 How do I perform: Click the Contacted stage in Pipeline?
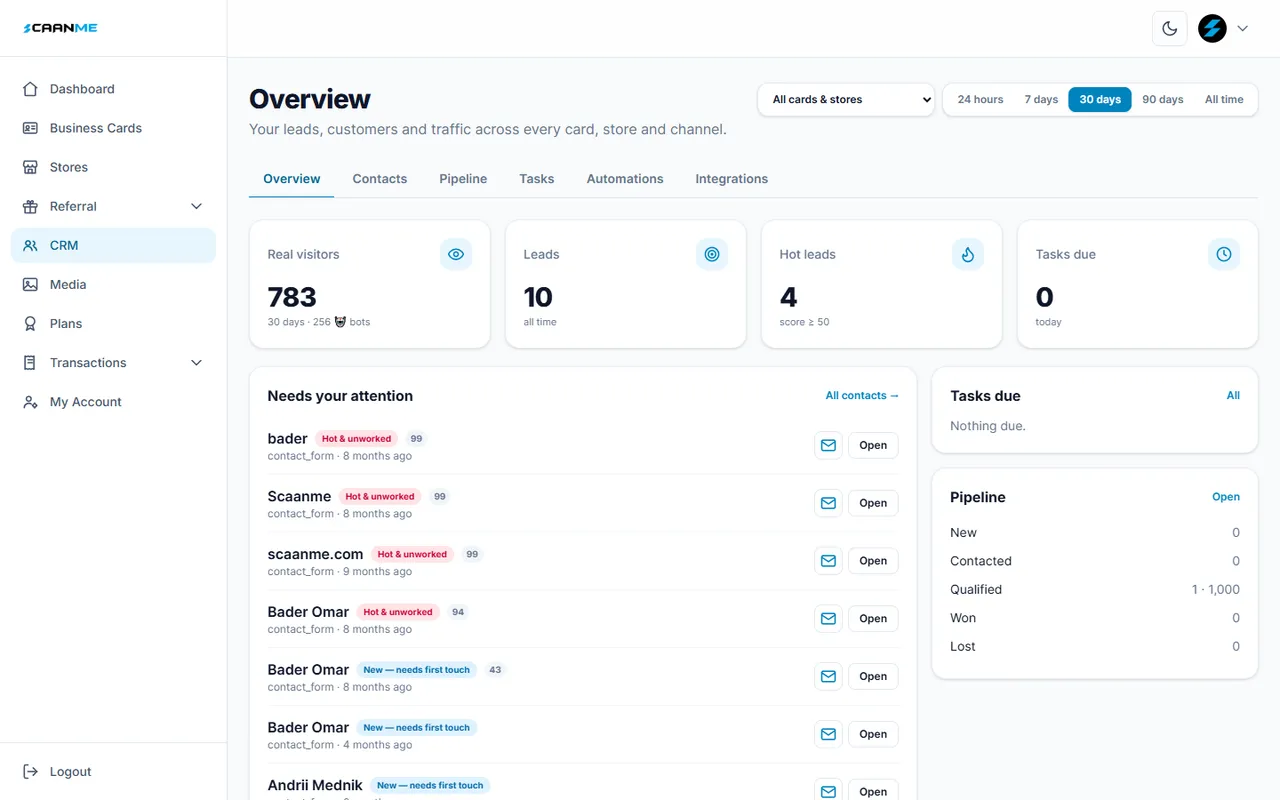click(1095, 561)
